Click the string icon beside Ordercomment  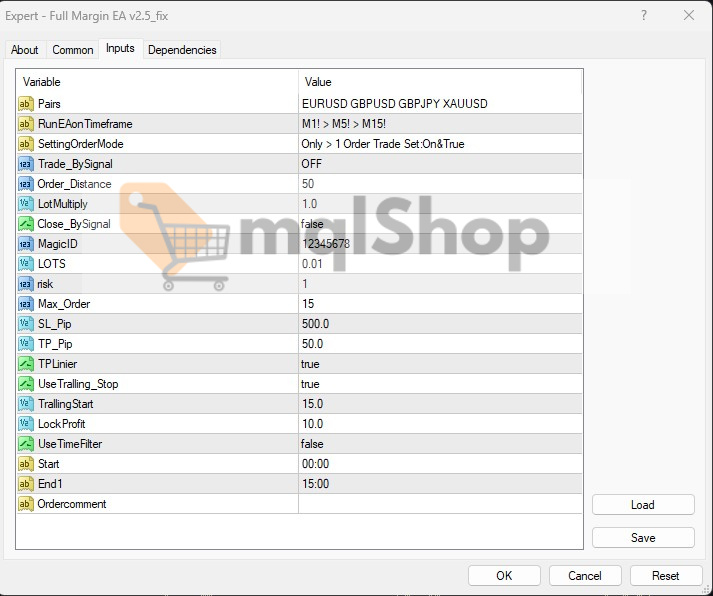click(26, 504)
